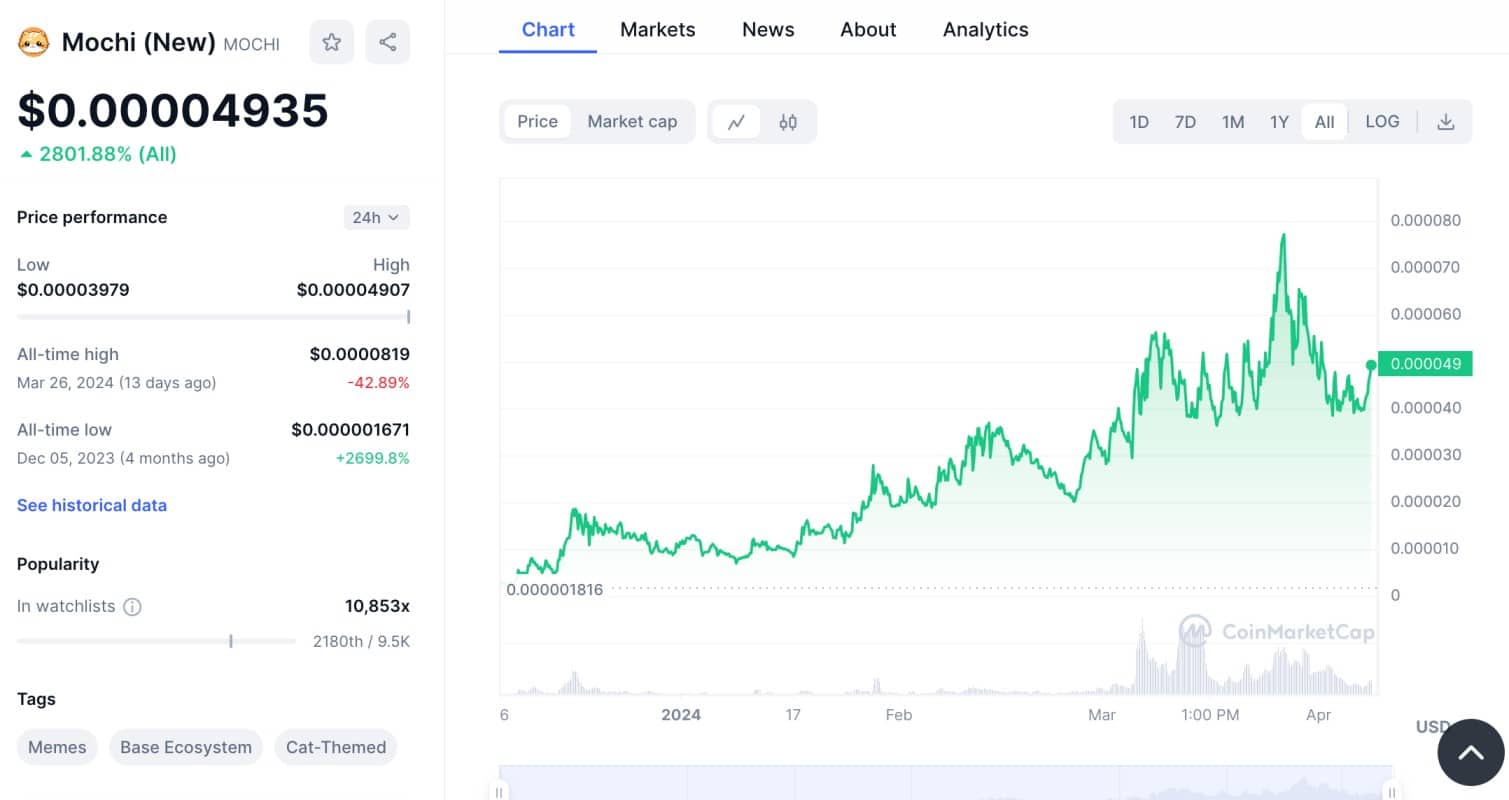Viewport: 1509px width, 800px height.
Task: Click the popularity rank slider marker
Action: (231, 641)
